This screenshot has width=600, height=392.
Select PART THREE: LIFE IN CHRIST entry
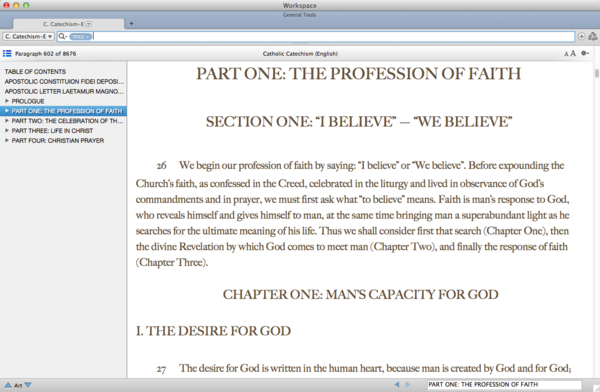click(52, 131)
